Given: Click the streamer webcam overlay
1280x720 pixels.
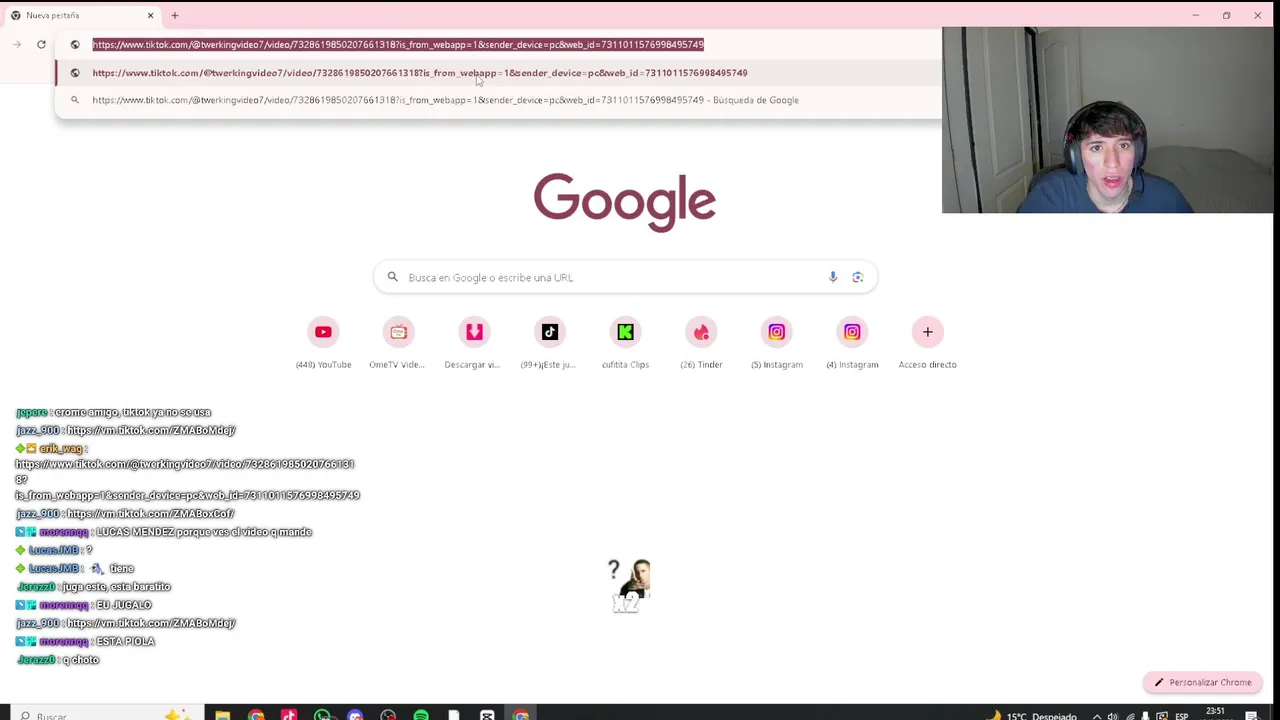Looking at the screenshot, I should tap(1107, 120).
